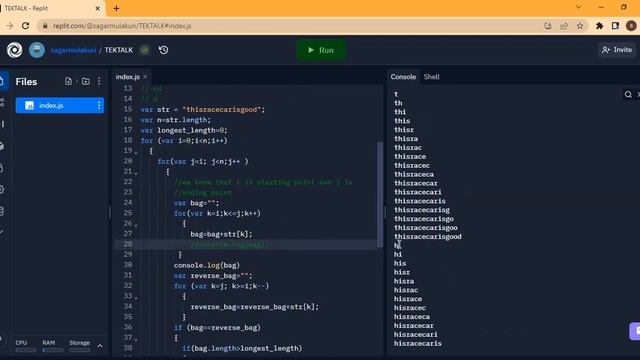Bookmark this page with the star icon
640x360 pixels.
(580, 26)
